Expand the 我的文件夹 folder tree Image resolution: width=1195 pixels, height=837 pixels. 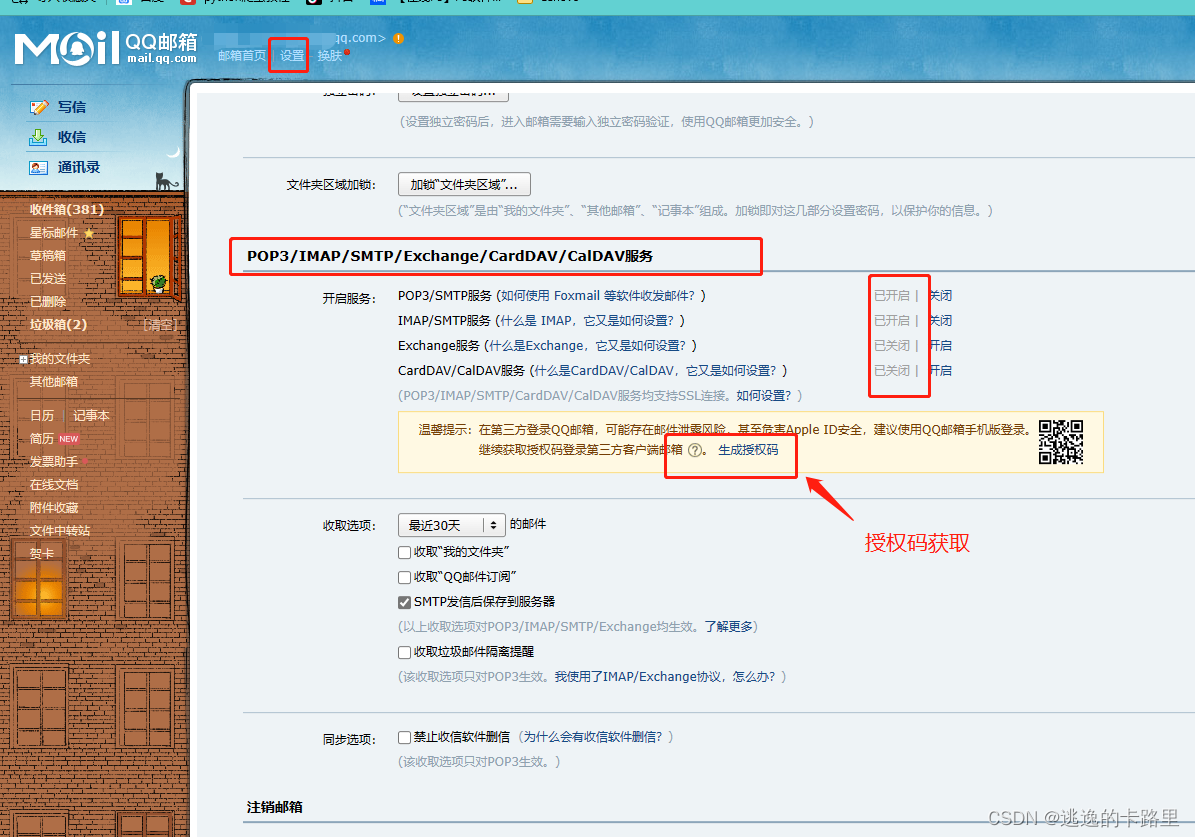point(24,359)
